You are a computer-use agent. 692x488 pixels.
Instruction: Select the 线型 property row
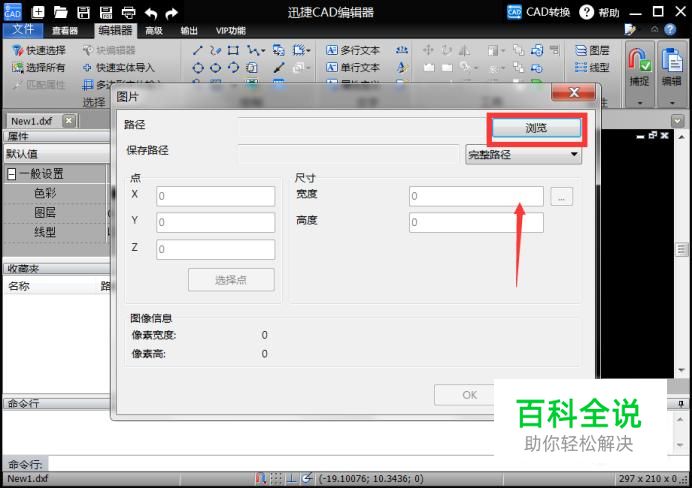56,232
